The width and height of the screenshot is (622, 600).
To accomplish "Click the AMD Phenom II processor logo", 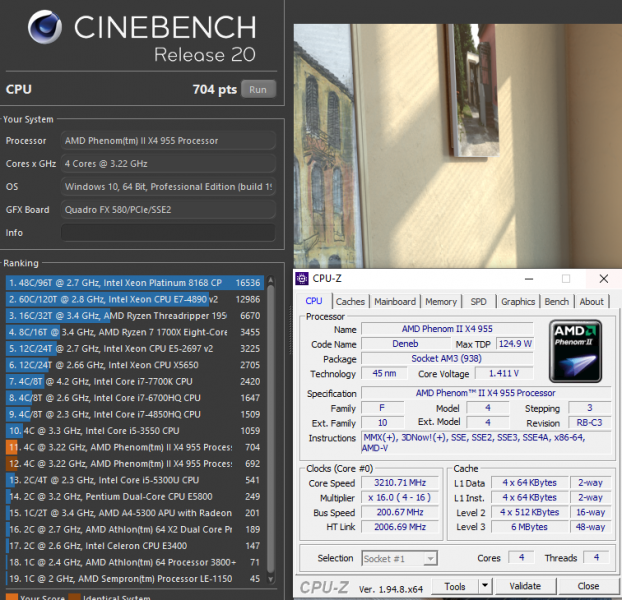I will click(575, 351).
